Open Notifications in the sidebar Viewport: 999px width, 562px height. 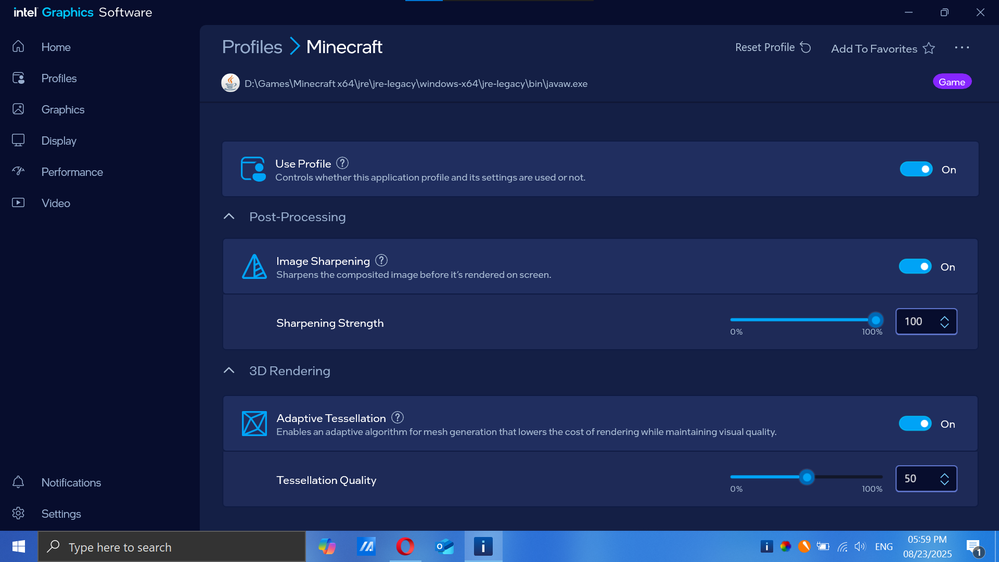pyautogui.click(x=71, y=483)
